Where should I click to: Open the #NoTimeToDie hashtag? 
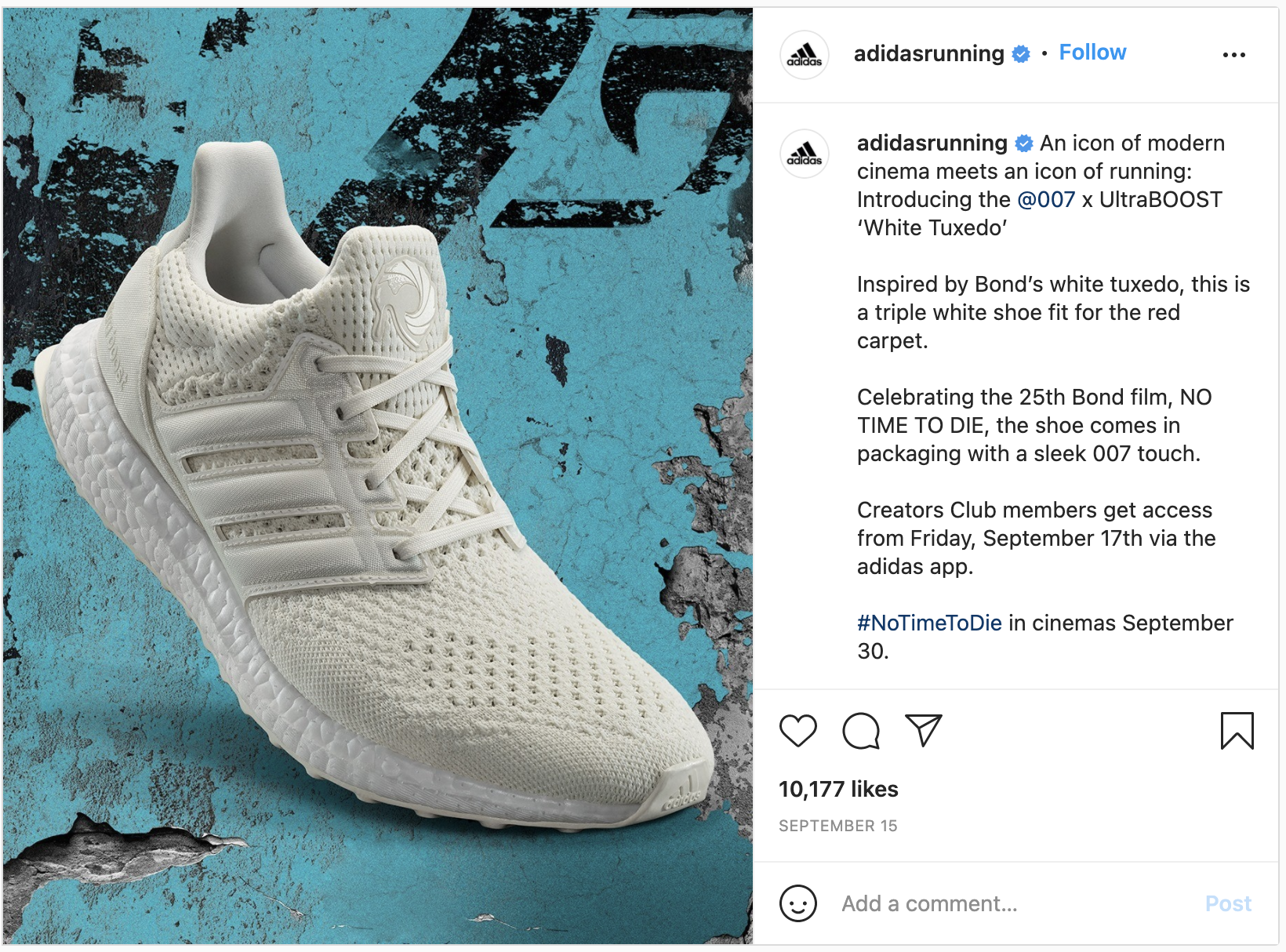[x=929, y=623]
